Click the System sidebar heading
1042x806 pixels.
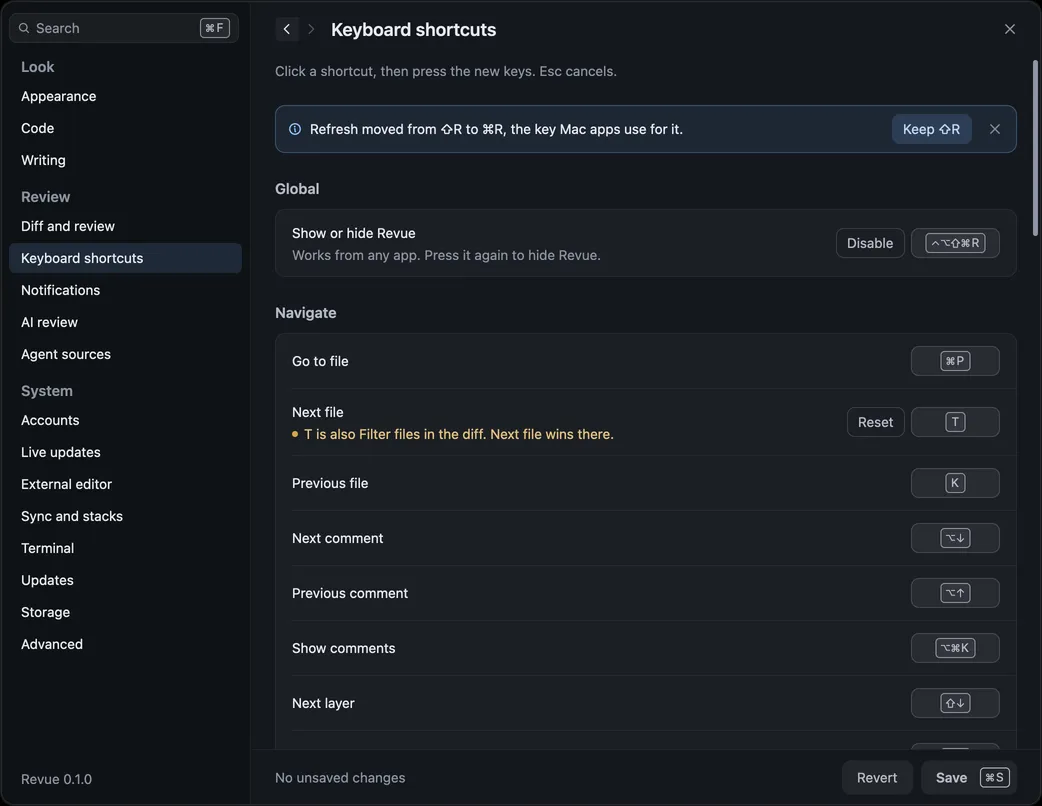pyautogui.click(x=47, y=391)
